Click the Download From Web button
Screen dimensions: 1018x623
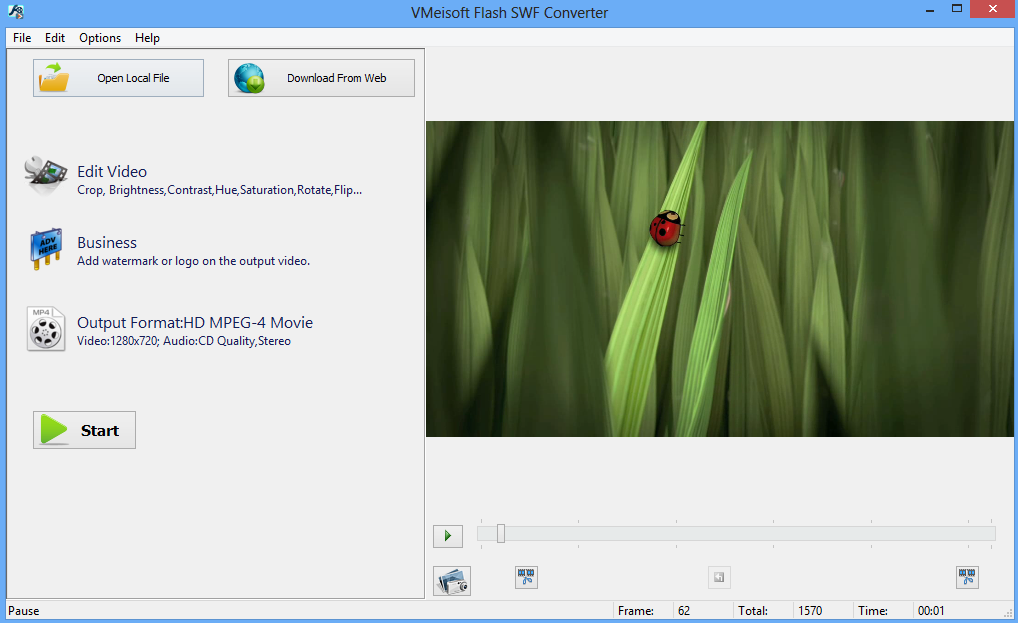point(321,77)
